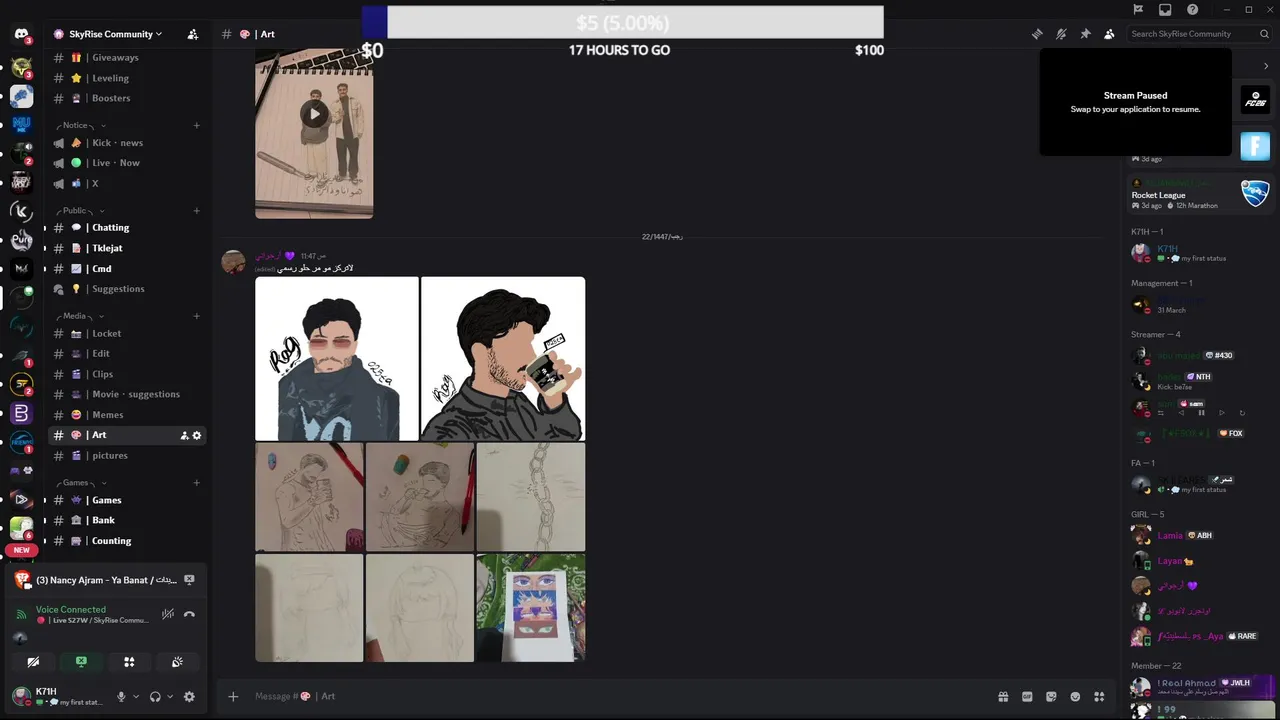Open the emoji picker icon

pos(1075,697)
